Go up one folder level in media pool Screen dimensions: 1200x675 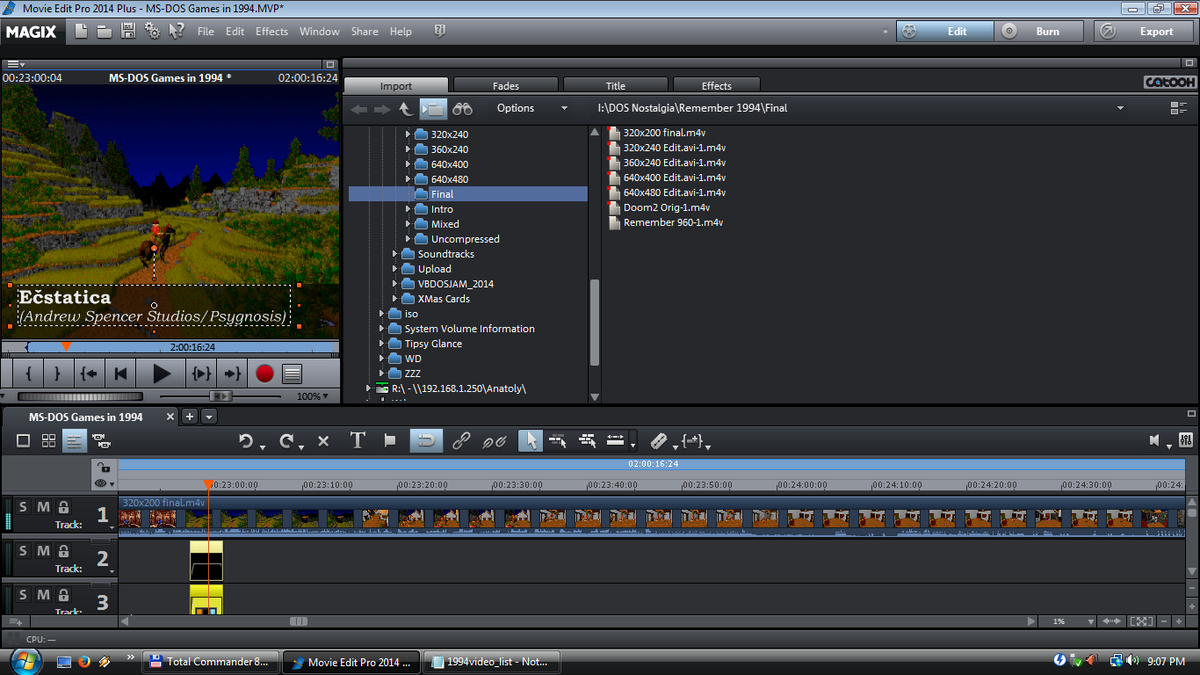click(405, 108)
